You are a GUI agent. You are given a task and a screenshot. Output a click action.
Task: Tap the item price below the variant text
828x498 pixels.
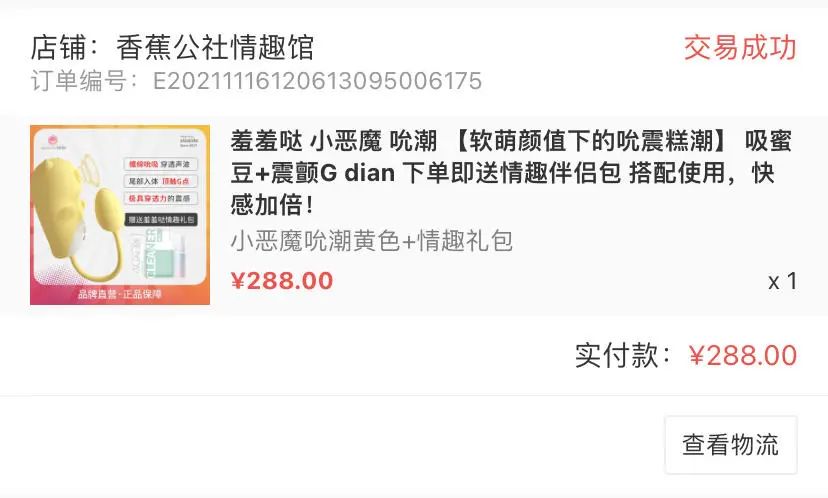coord(282,280)
